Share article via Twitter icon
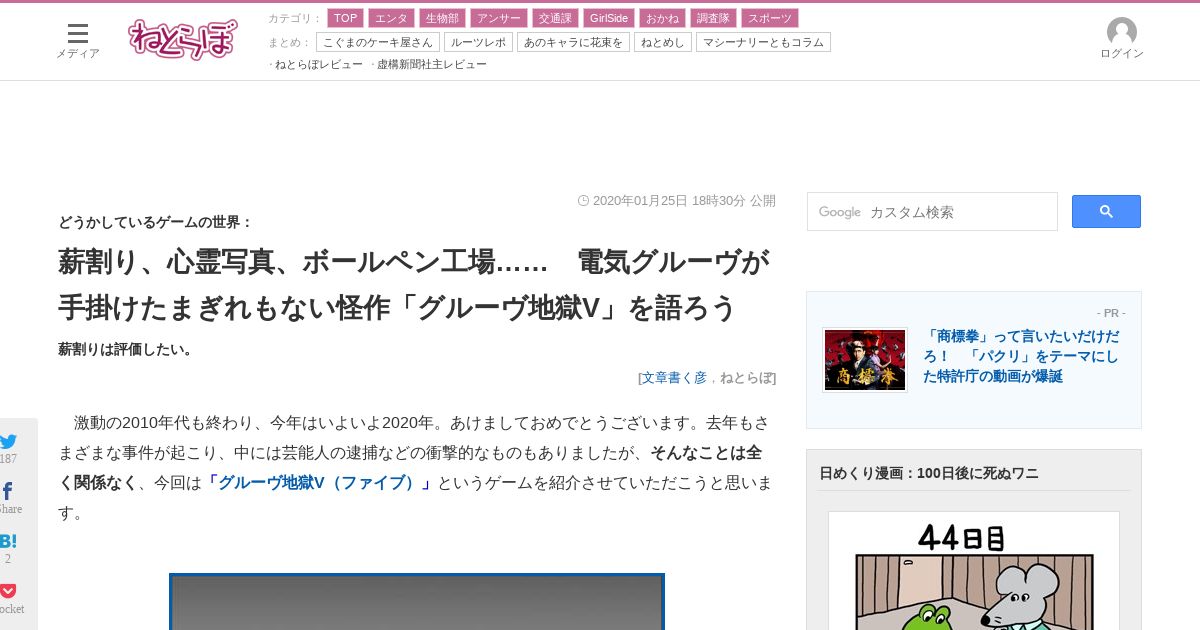This screenshot has width=1200, height=630. click(x=9, y=441)
